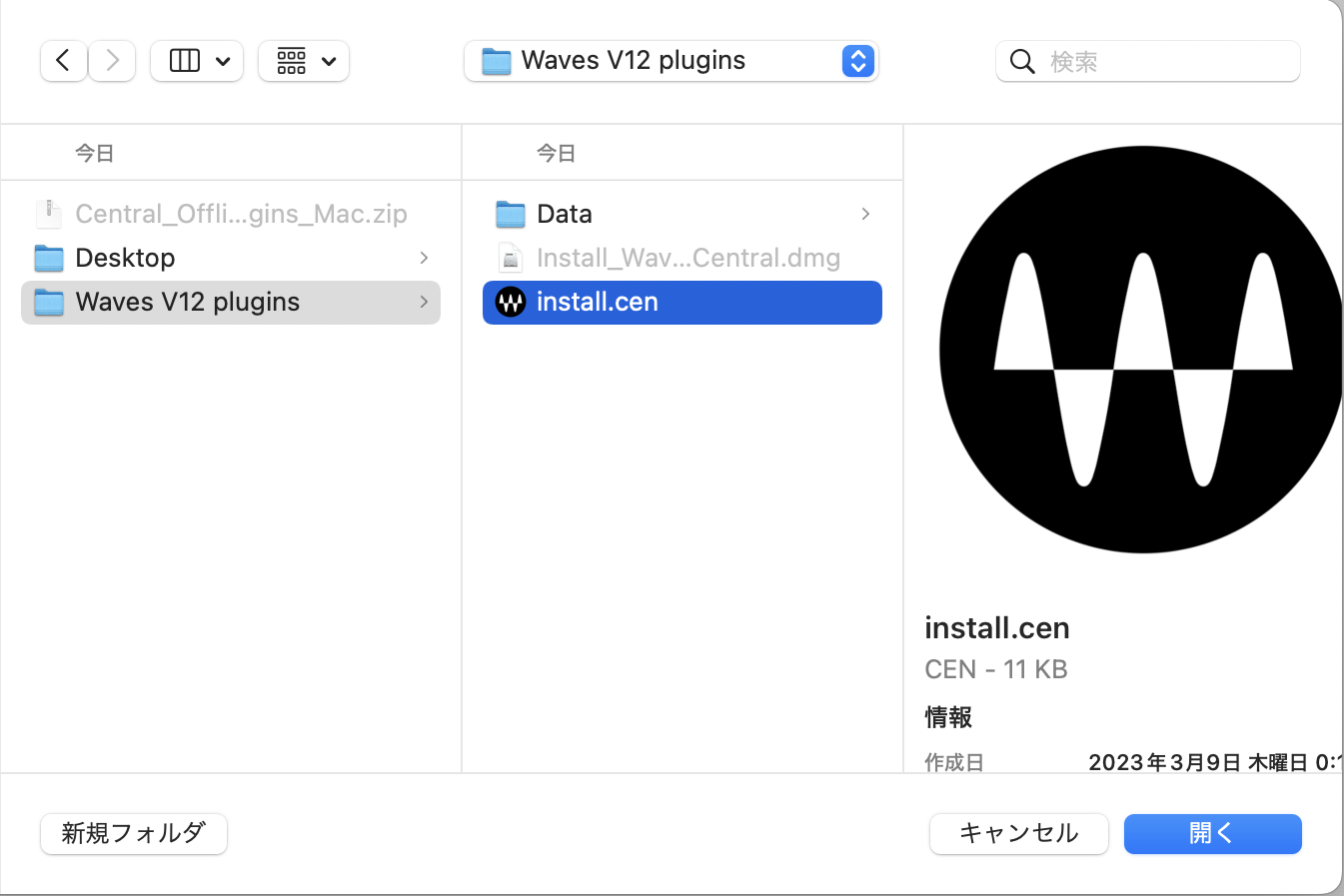Click the 開く open button

pyautogui.click(x=1213, y=834)
